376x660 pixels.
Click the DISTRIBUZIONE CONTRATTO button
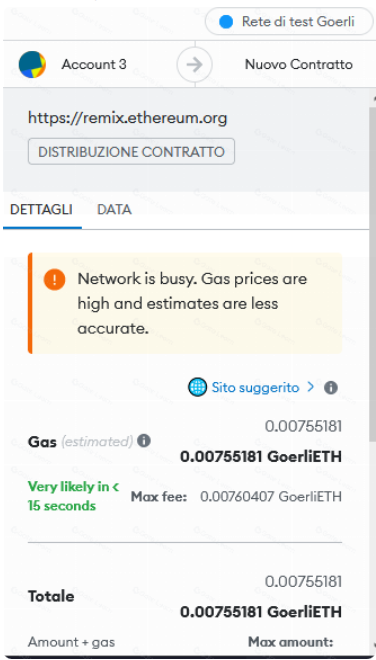[x=131, y=152]
